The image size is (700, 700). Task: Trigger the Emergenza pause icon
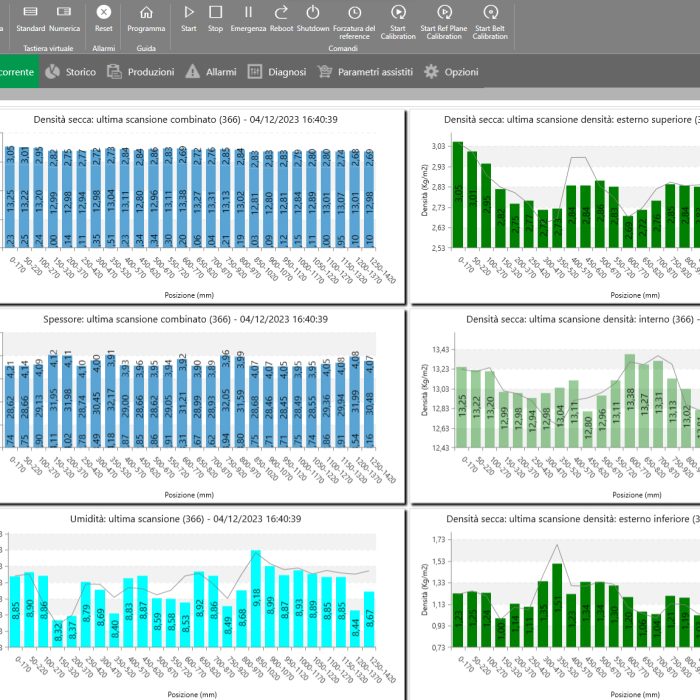click(x=248, y=13)
